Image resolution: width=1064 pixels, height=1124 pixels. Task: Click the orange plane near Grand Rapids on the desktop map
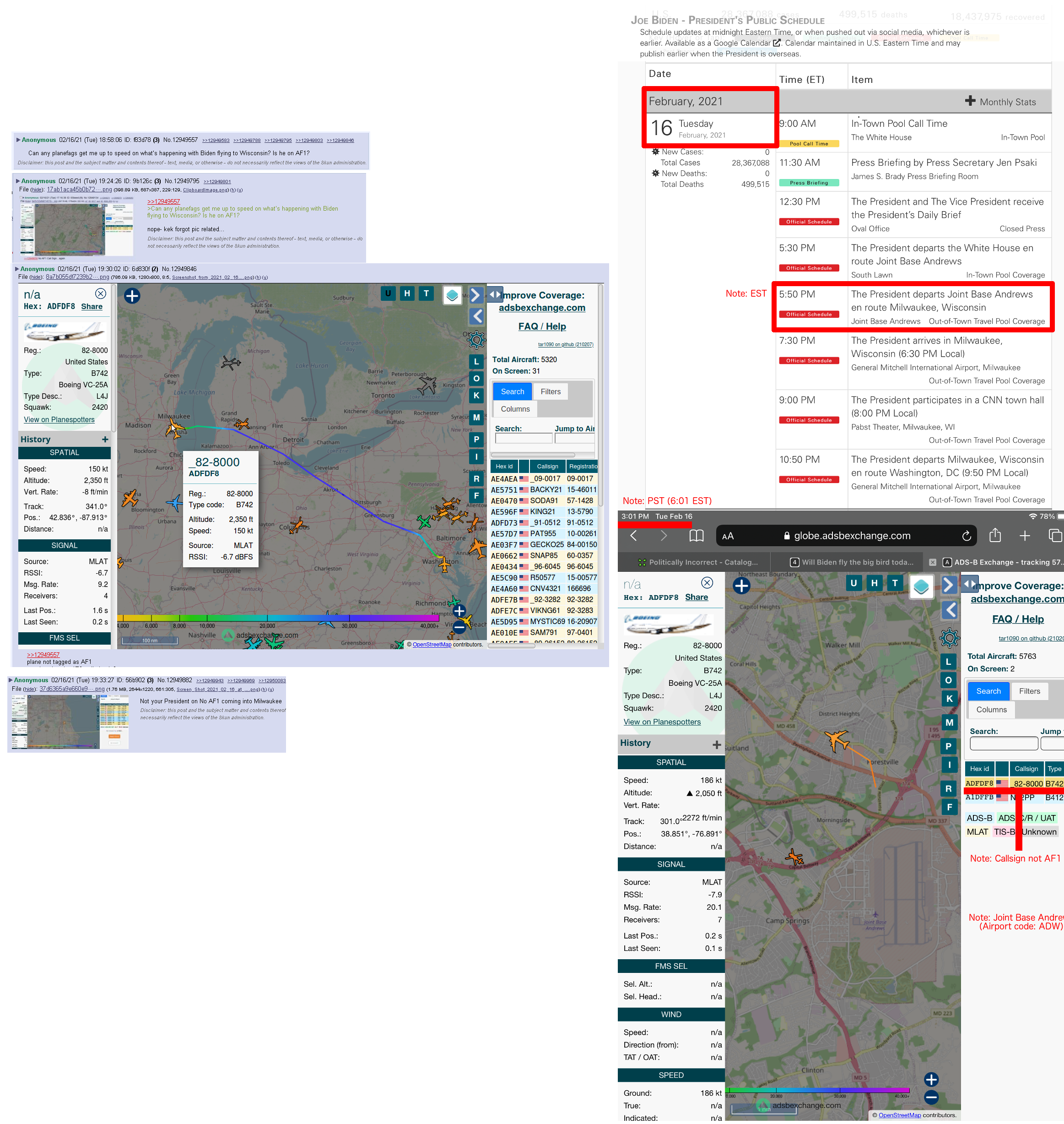[242, 423]
